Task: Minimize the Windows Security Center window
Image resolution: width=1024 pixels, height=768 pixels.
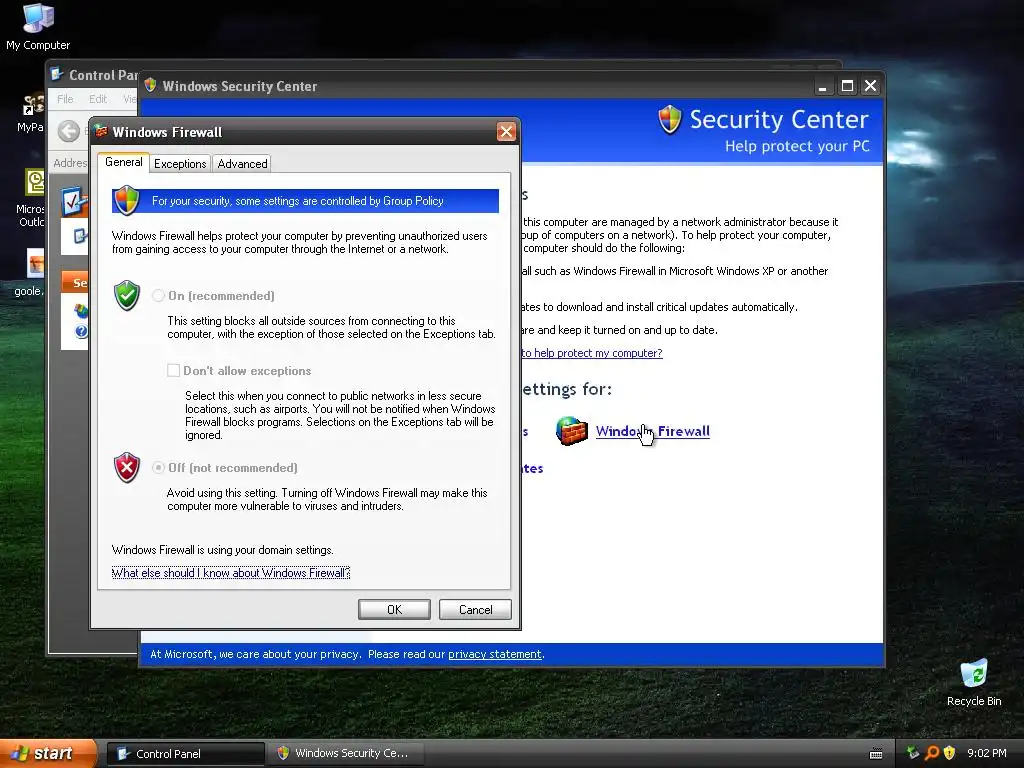Action: [823, 86]
